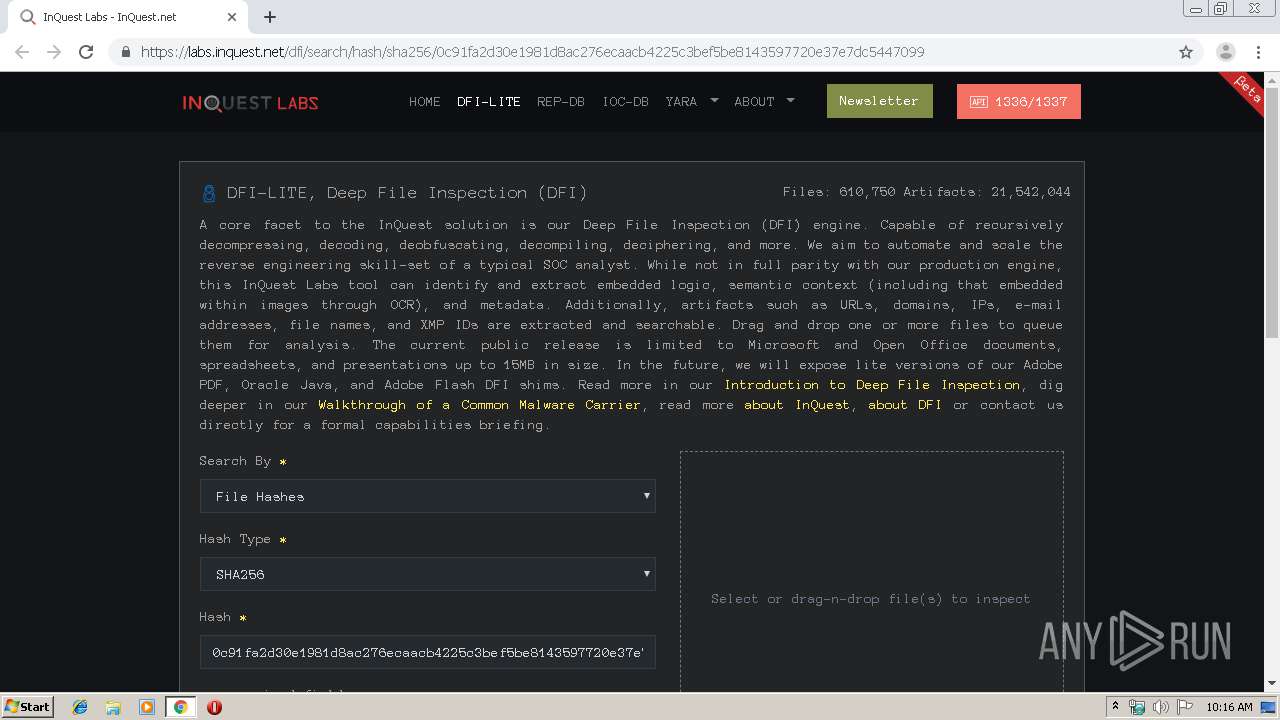Expand the ABOUT dropdown menu
Image resolution: width=1280 pixels, height=720 pixels.
click(764, 102)
